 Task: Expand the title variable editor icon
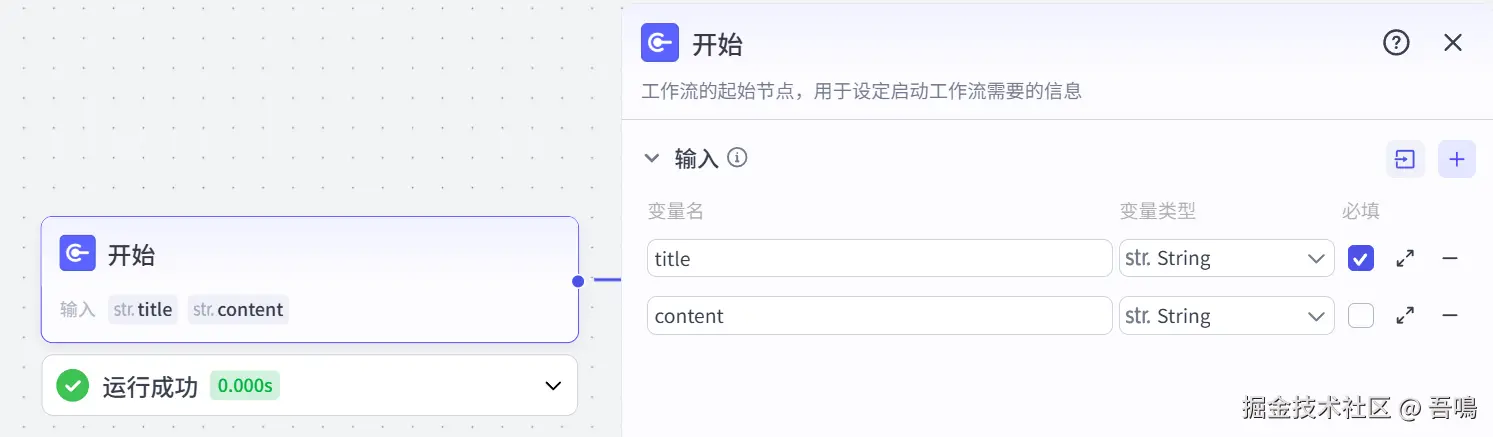pos(1405,258)
